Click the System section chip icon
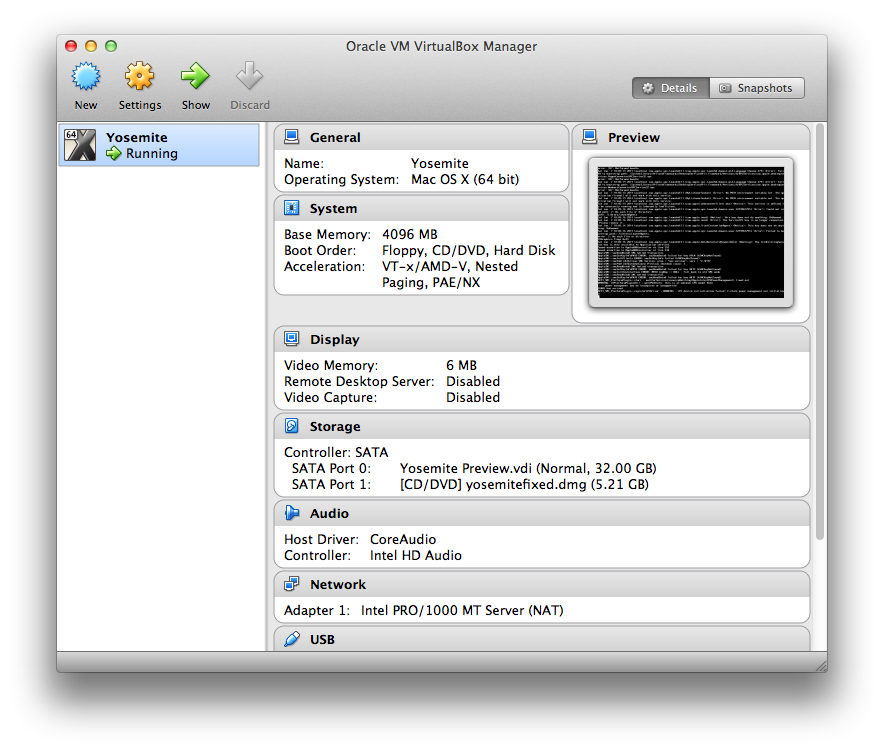The image size is (884, 751). pyautogui.click(x=292, y=208)
